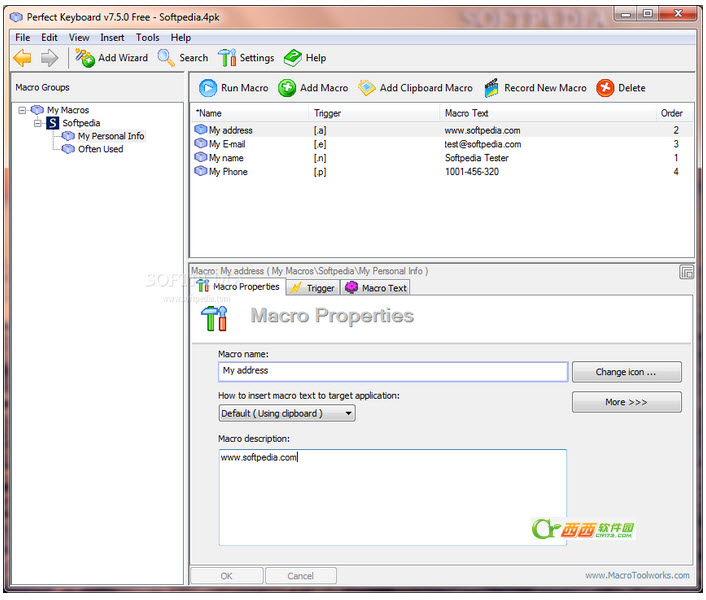This screenshot has width=706, height=600.
Task: Click the More >>> button
Action: (x=626, y=402)
